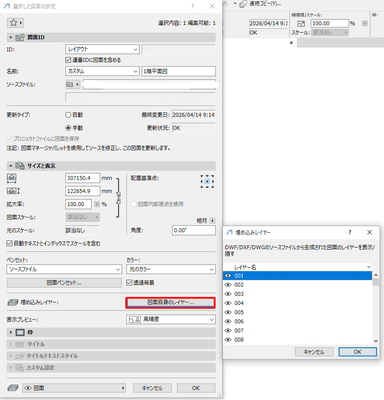The width and height of the screenshot is (384, 400).
Task: Click the 連続コピー icon in toolbar
Action: (243, 4)
